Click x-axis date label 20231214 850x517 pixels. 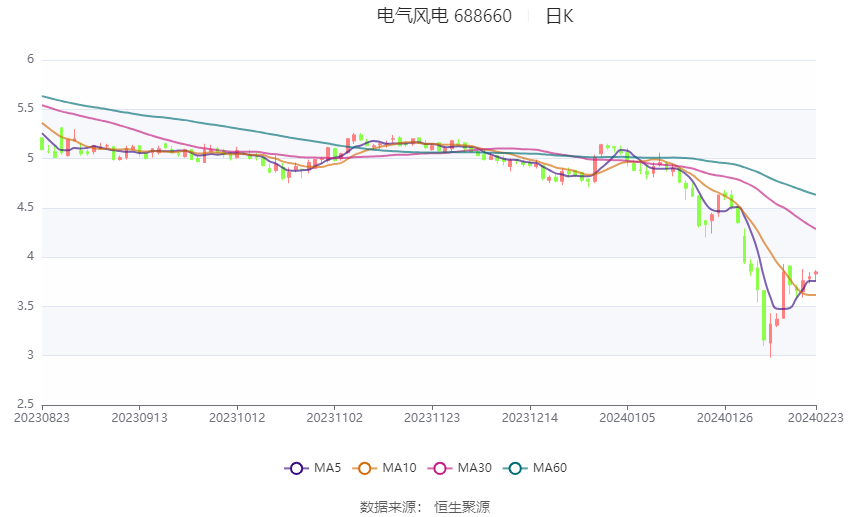(530, 418)
